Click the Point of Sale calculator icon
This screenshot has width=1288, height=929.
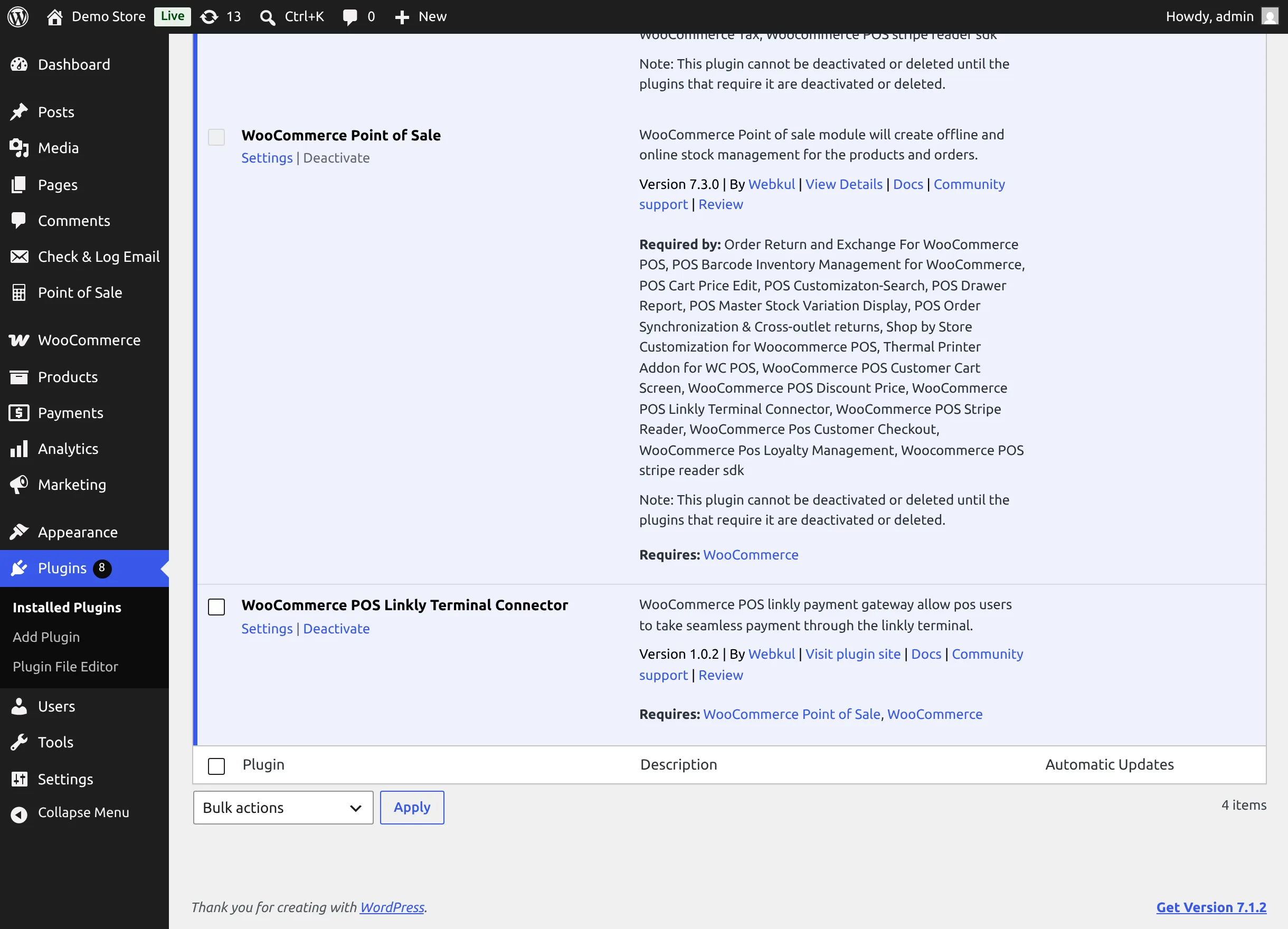(20, 292)
